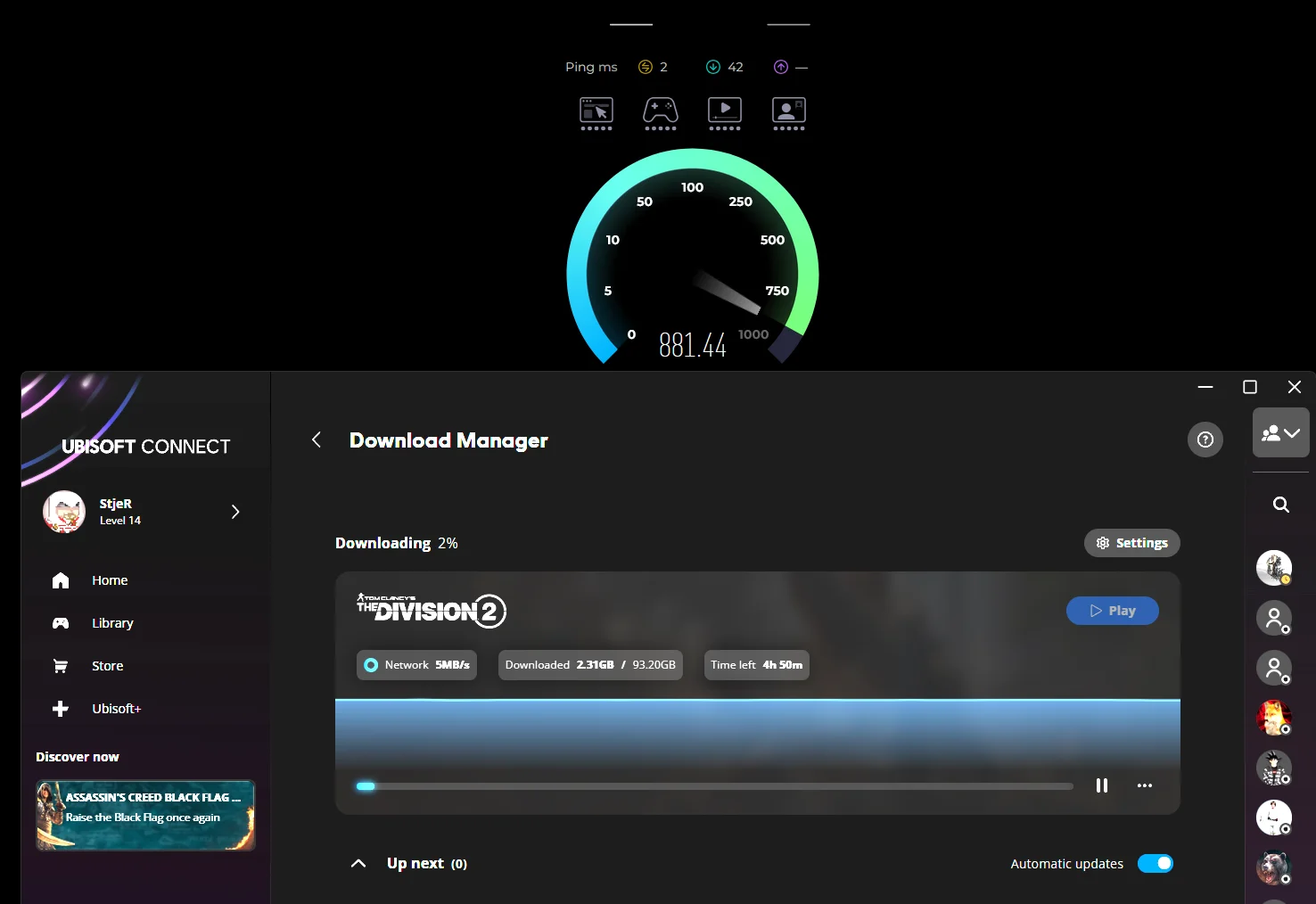Image resolution: width=1316 pixels, height=904 pixels.
Task: Click the Time left 4h 50m stat
Action: pos(757,665)
